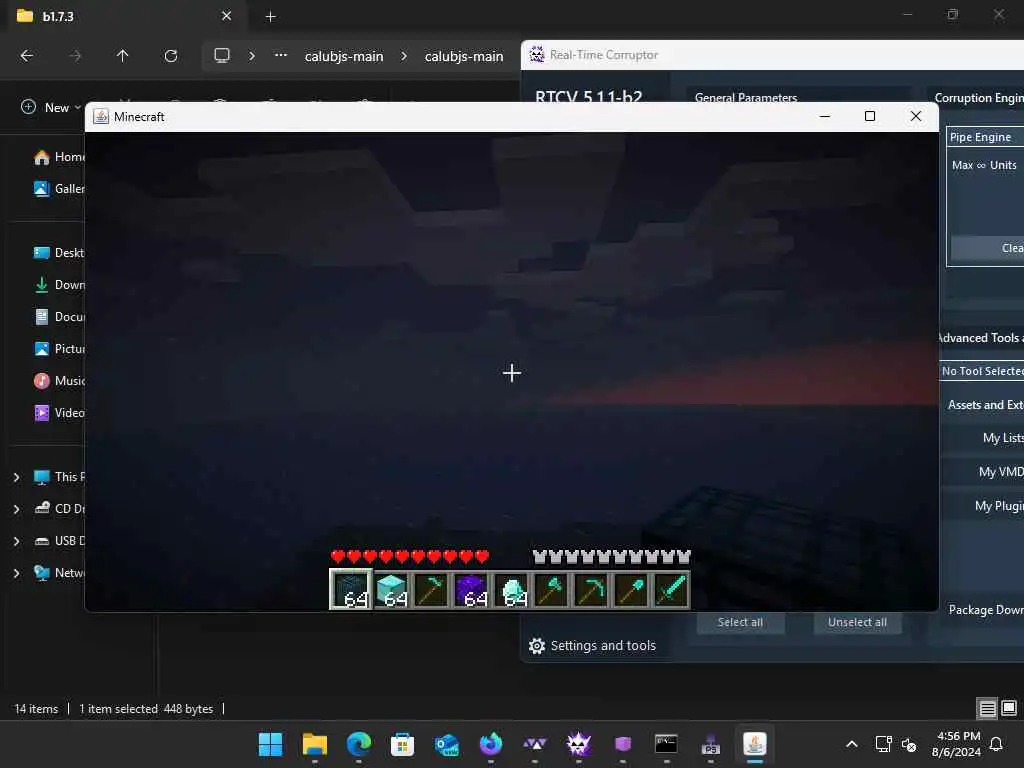Expand the CD Drive tree node
This screenshot has height=768, width=1024.
coord(16,509)
